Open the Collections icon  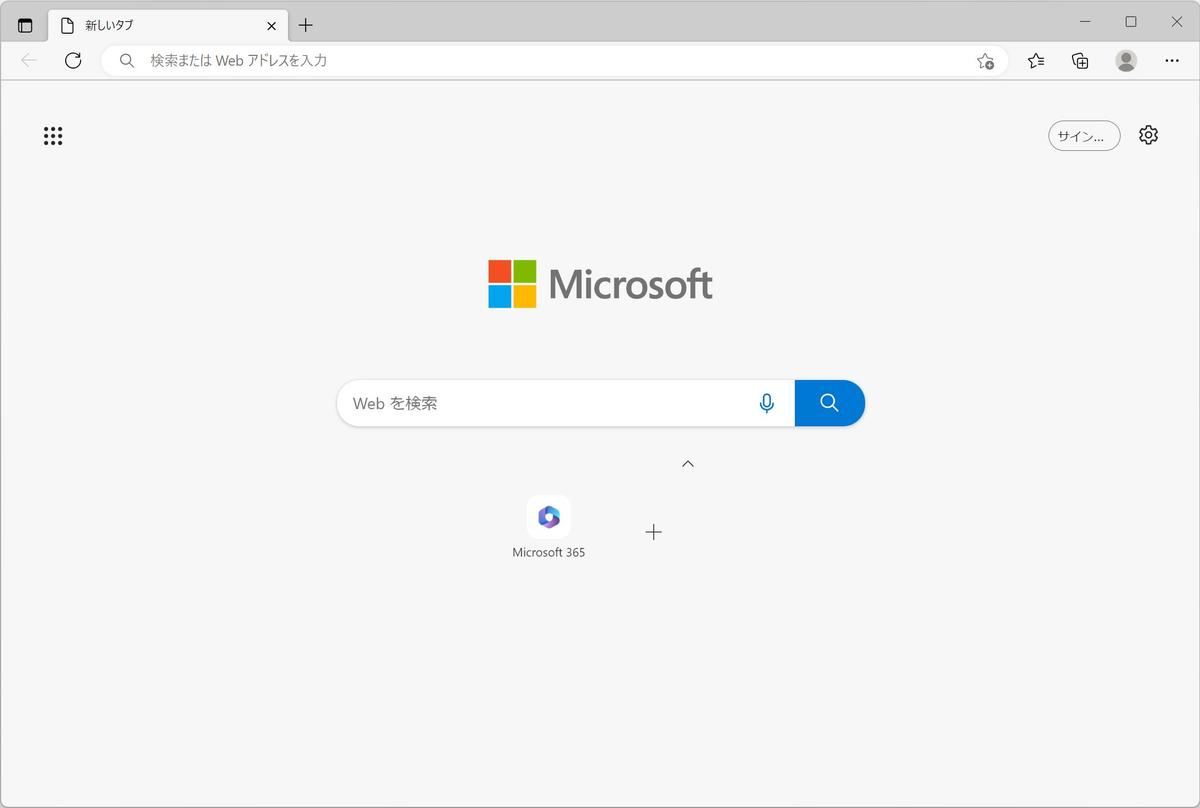click(x=1080, y=61)
